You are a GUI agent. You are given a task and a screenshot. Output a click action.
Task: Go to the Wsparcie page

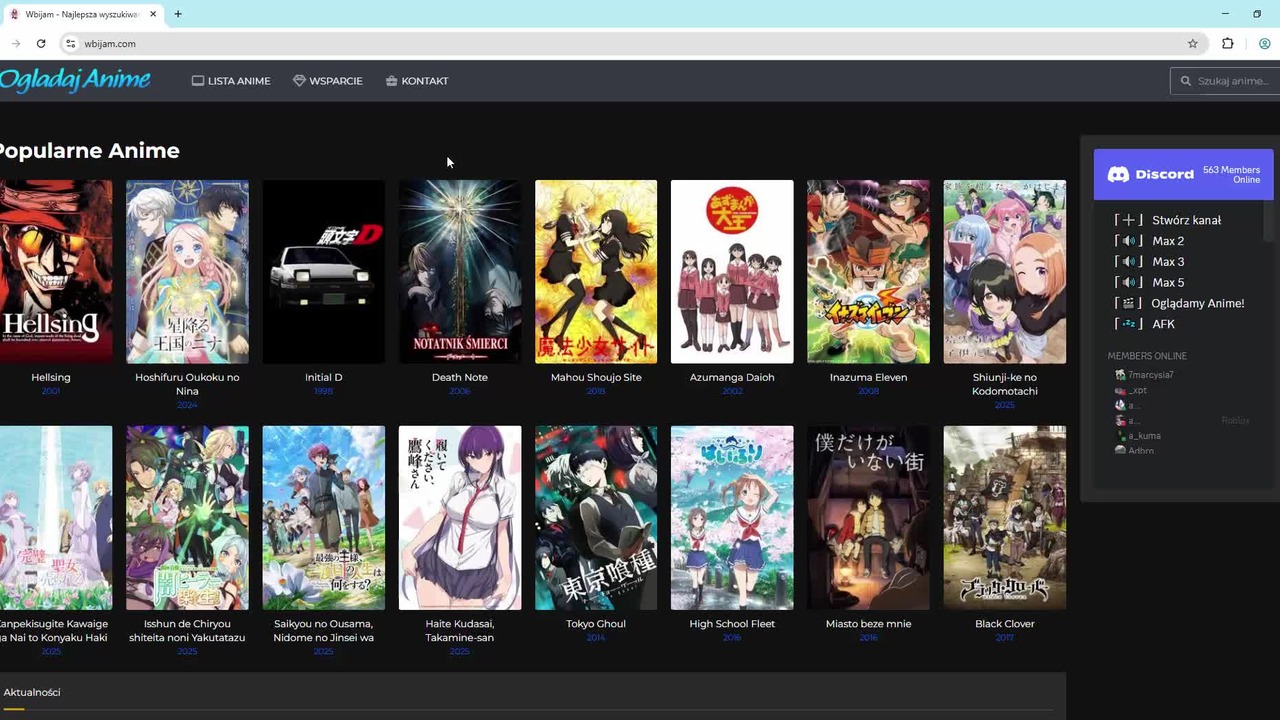(x=327, y=81)
